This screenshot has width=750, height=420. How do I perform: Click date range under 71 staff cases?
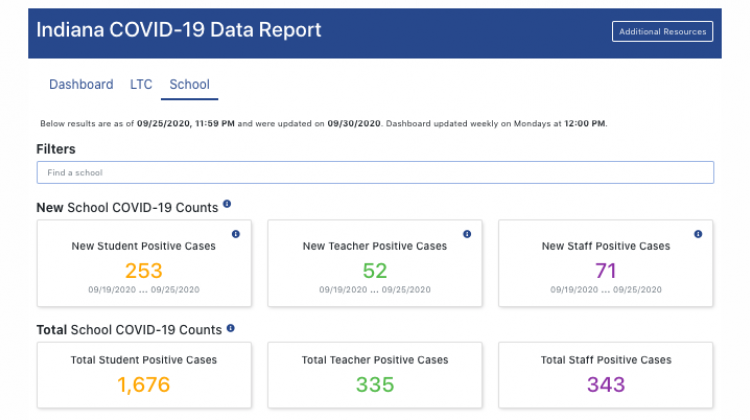(x=606, y=290)
